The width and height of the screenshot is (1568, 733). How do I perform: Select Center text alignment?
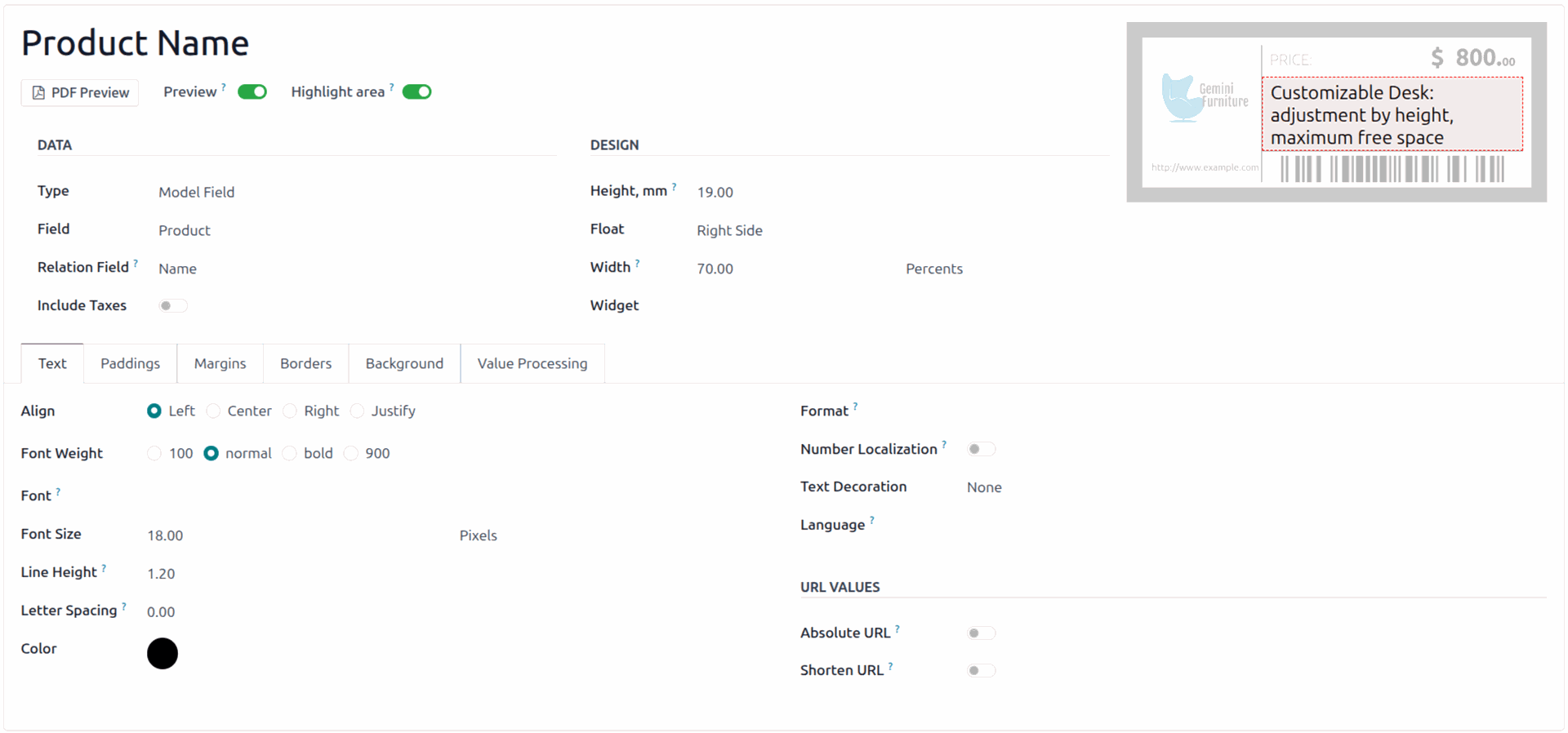pyautogui.click(x=214, y=411)
